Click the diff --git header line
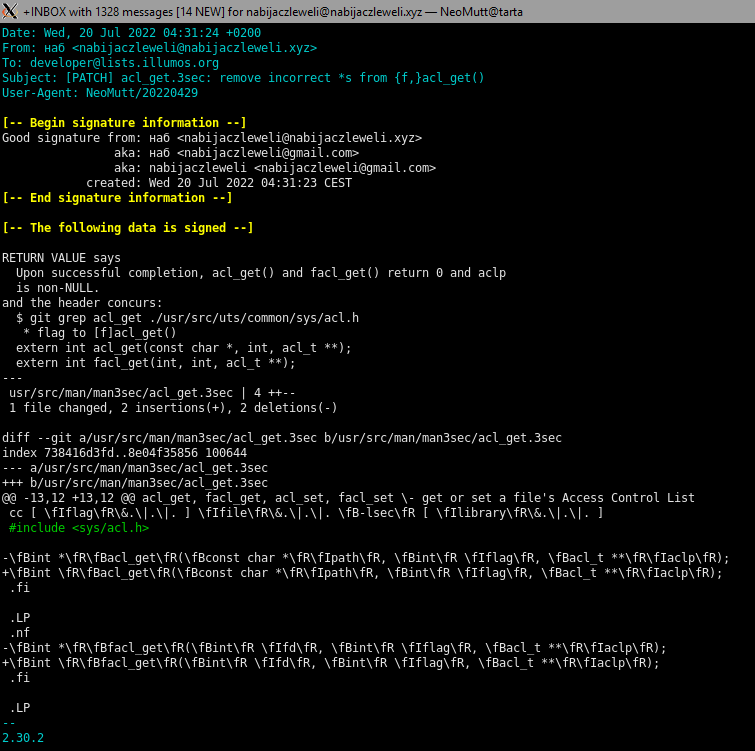 point(282,438)
